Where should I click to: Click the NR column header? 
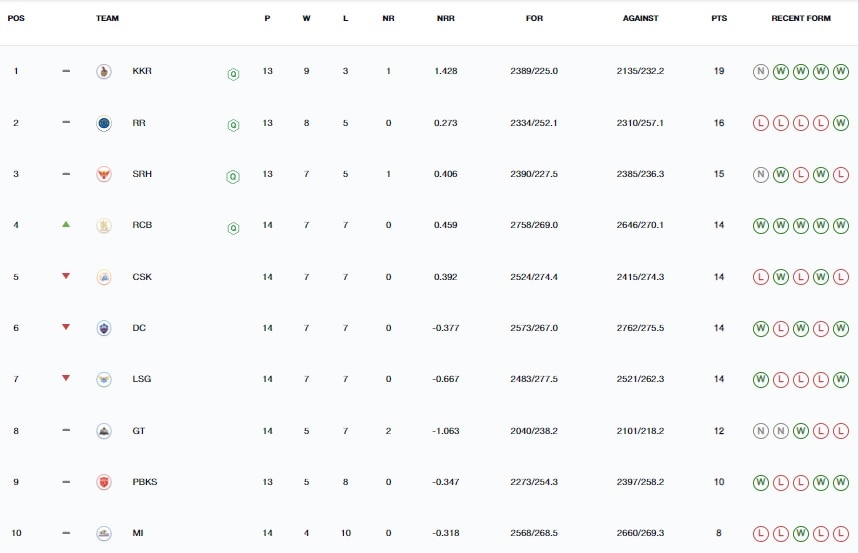tap(388, 18)
